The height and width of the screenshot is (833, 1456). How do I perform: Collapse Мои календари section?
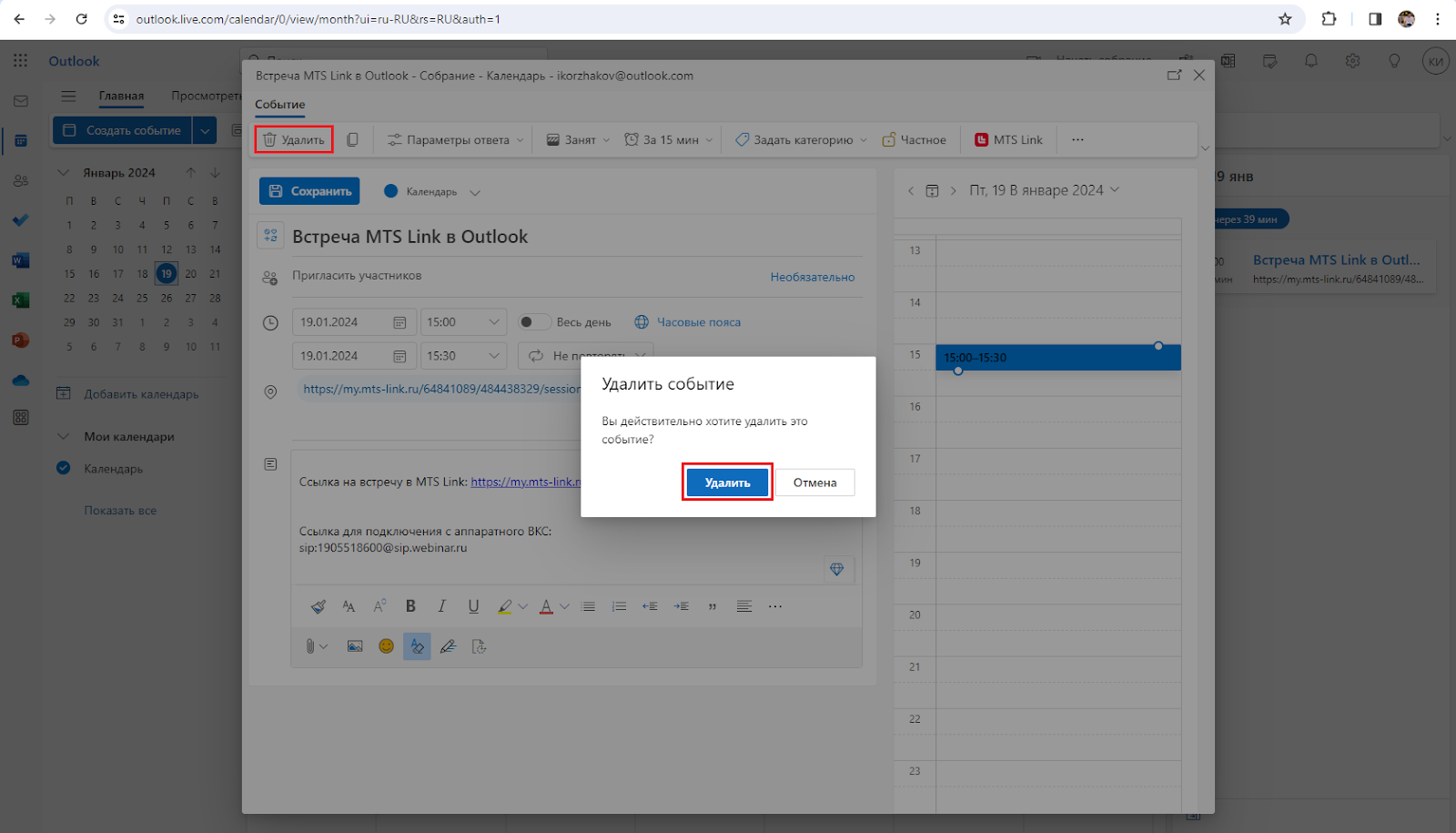[64, 436]
